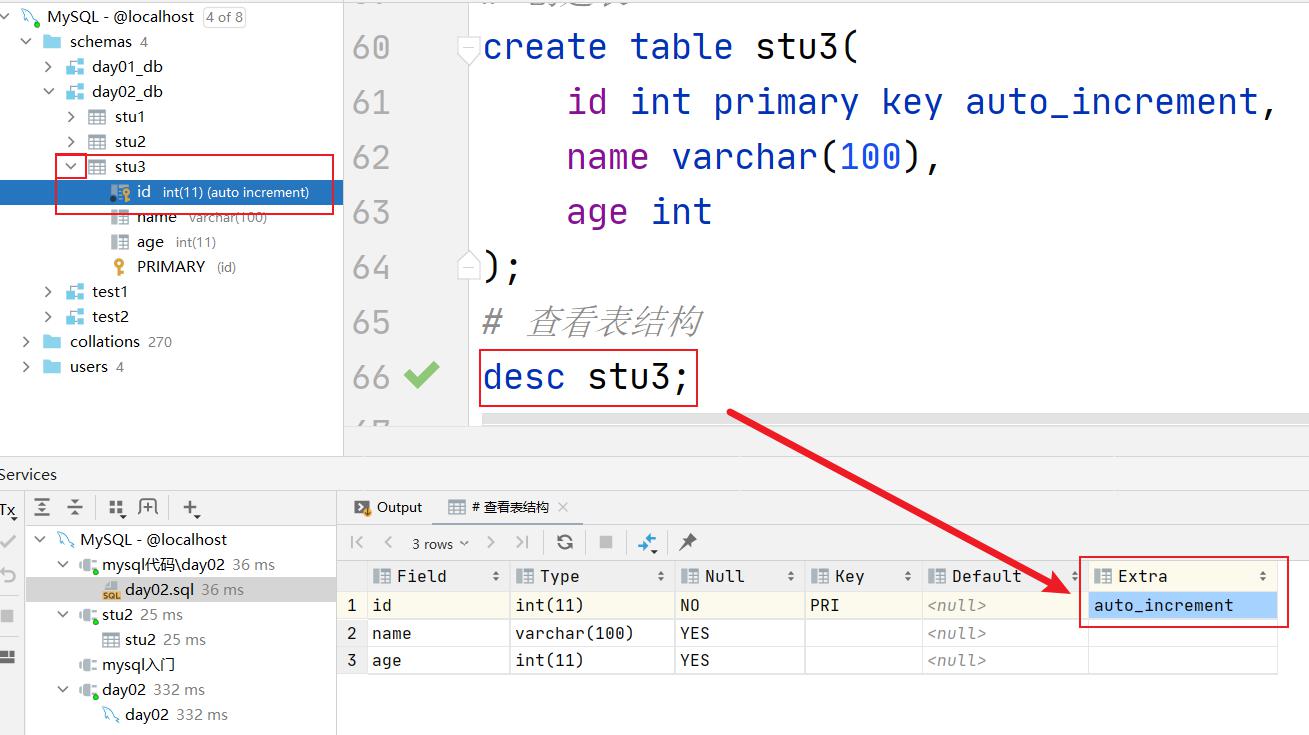Pin the result tab with the pin icon
The height and width of the screenshot is (735, 1309).
(688, 542)
